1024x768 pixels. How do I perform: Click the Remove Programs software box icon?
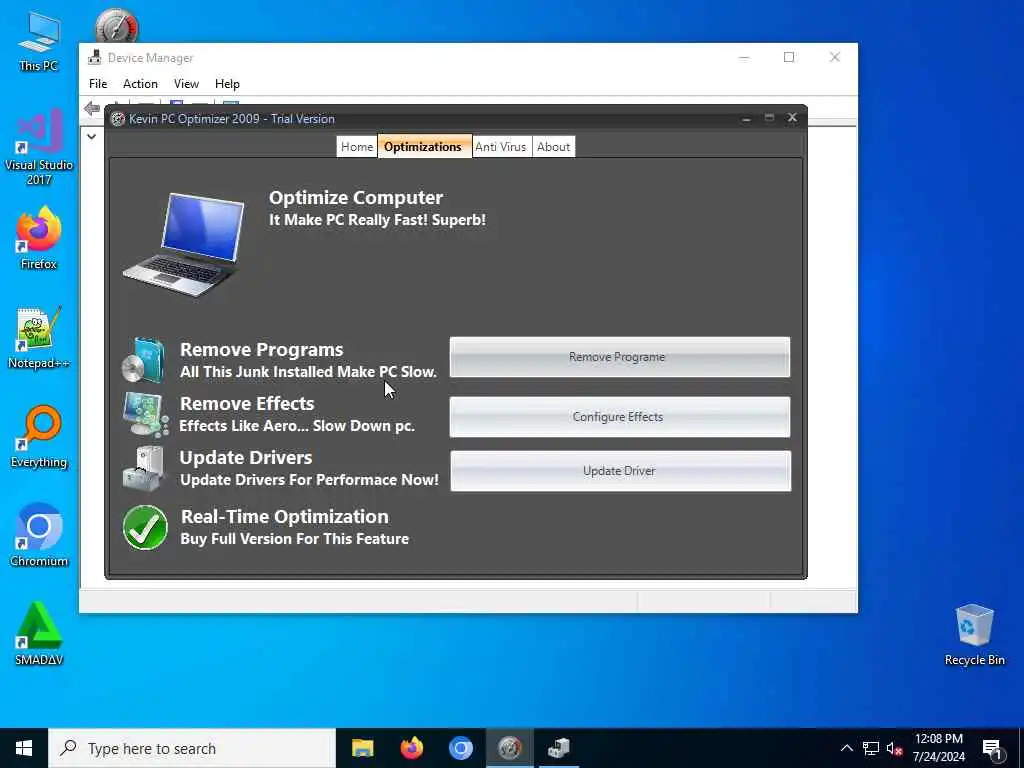click(143, 360)
